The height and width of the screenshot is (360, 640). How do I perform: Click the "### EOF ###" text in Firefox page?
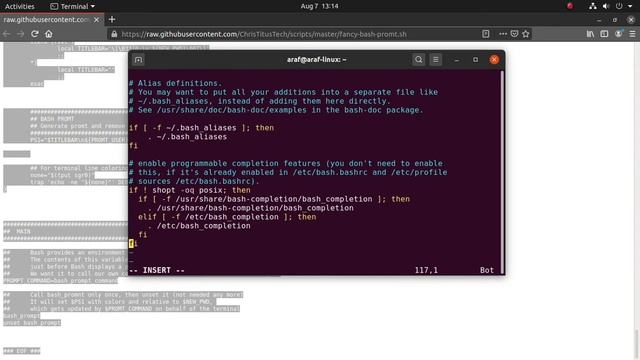[x=22, y=351]
